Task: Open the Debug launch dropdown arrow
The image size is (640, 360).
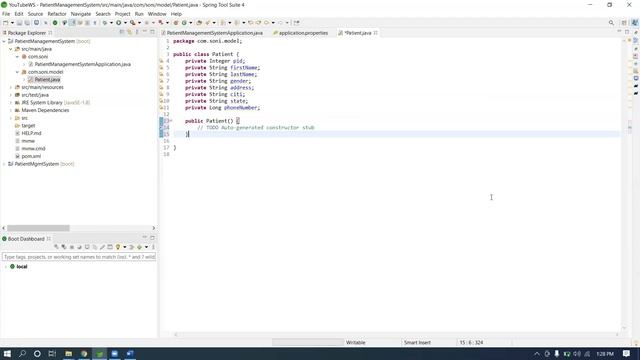Action: click(111, 23)
